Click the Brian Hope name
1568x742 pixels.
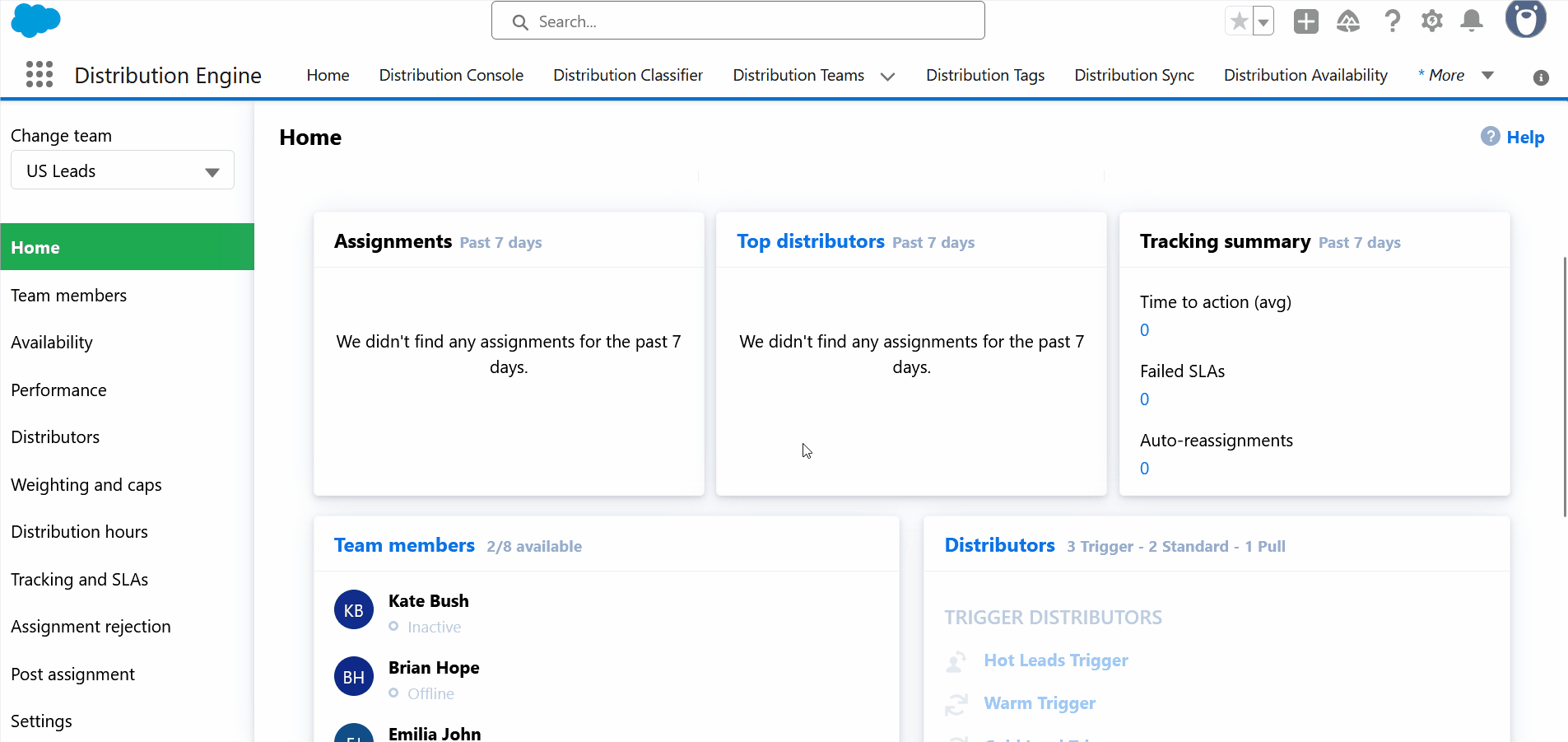tap(434, 668)
